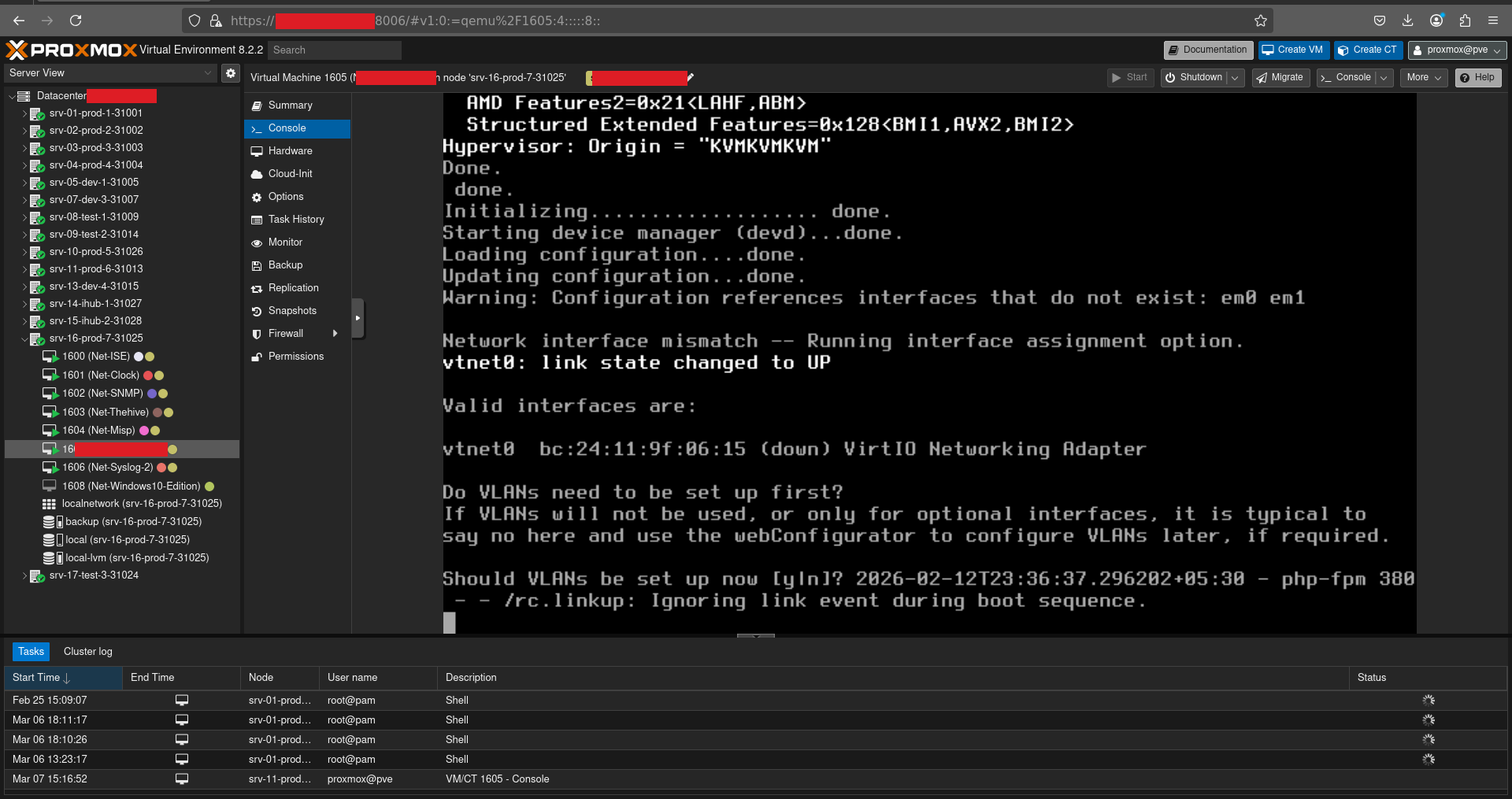The height and width of the screenshot is (799, 1512).
Task: Expand node srv-01-prod-1-31001
Action: click(24, 114)
